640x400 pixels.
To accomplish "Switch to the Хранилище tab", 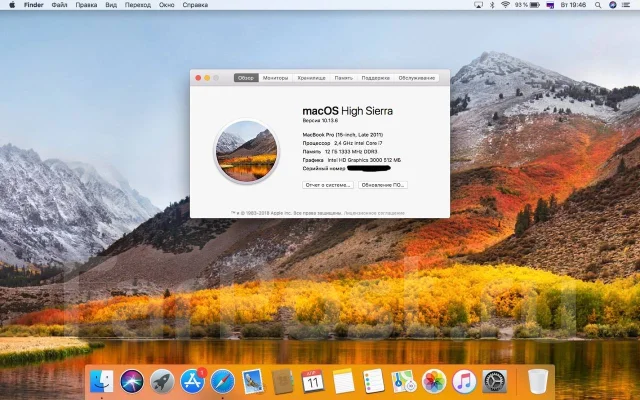I will pyautogui.click(x=311, y=78).
